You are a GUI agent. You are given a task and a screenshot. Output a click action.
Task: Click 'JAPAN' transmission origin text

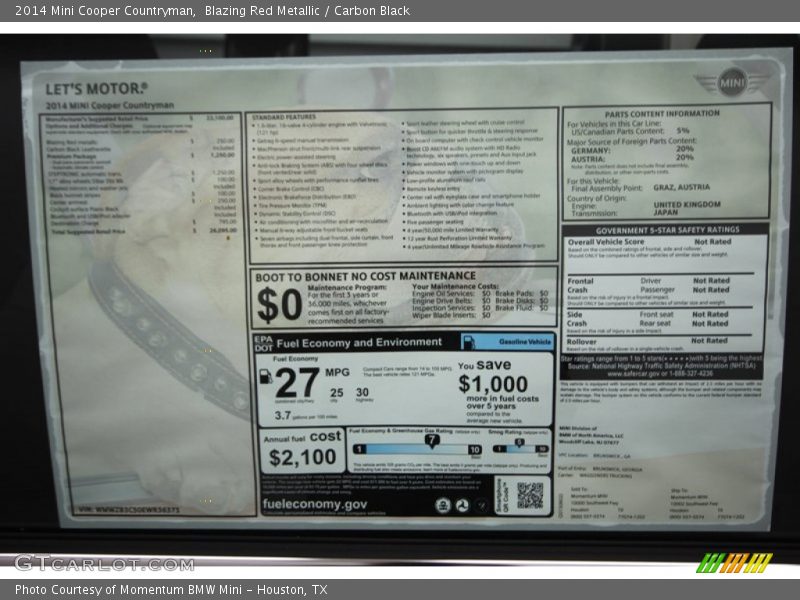click(x=666, y=212)
